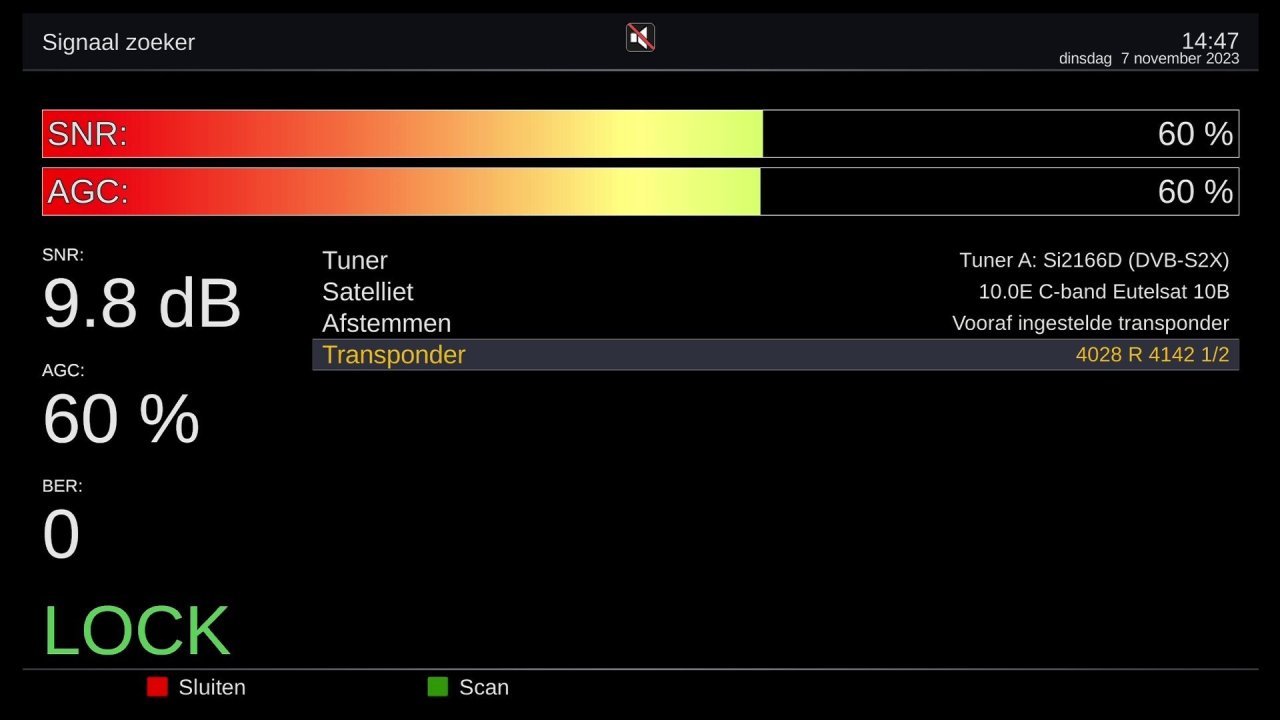Click the muted speaker icon

point(640,38)
